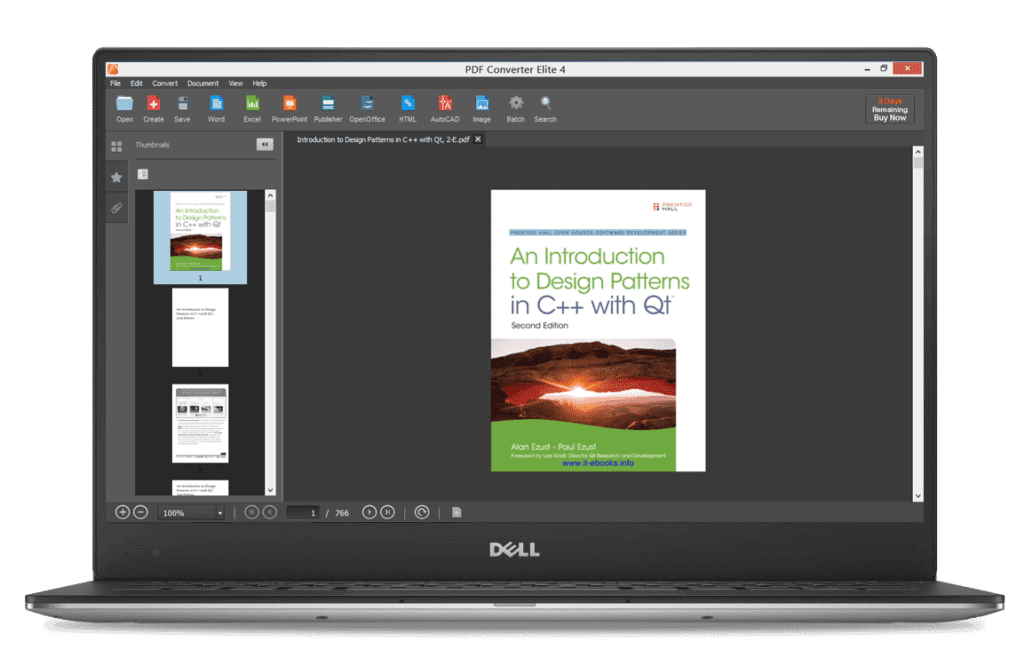This screenshot has height=650, width=1024.
Task: Open attachments paperclip icon in sidebar
Action: point(116,208)
